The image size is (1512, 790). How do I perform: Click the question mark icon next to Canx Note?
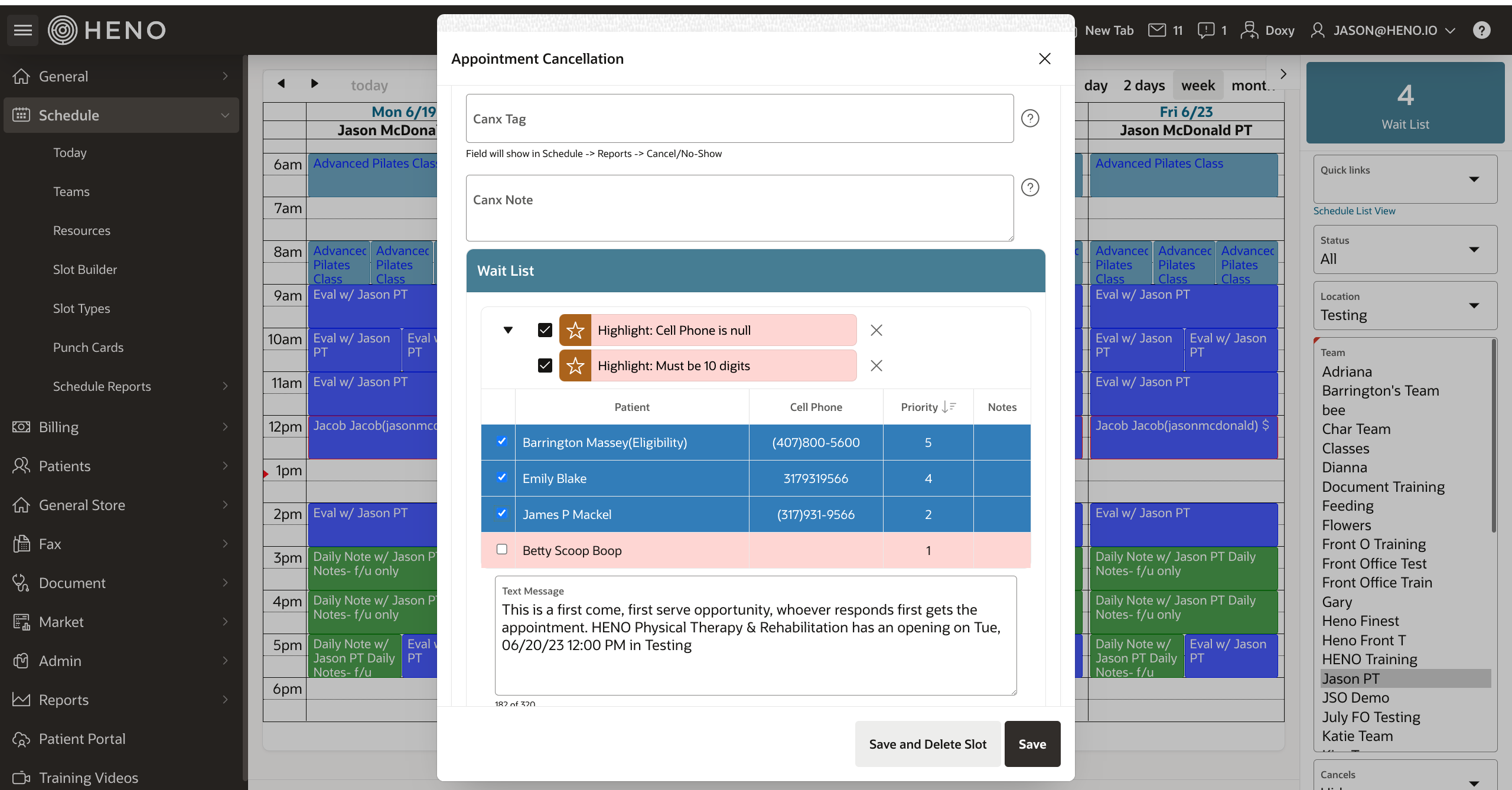1030,187
